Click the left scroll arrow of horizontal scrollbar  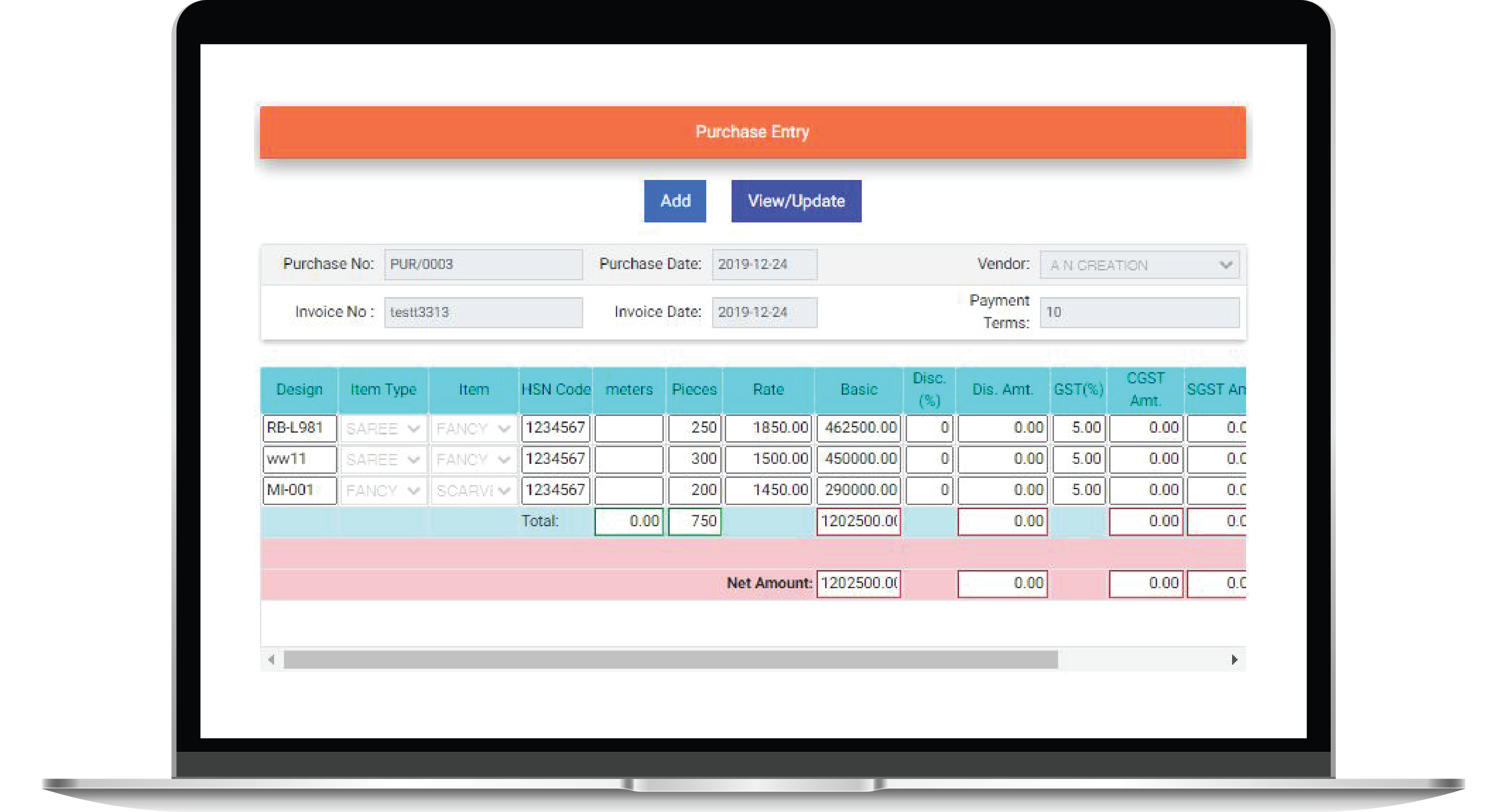(x=271, y=659)
